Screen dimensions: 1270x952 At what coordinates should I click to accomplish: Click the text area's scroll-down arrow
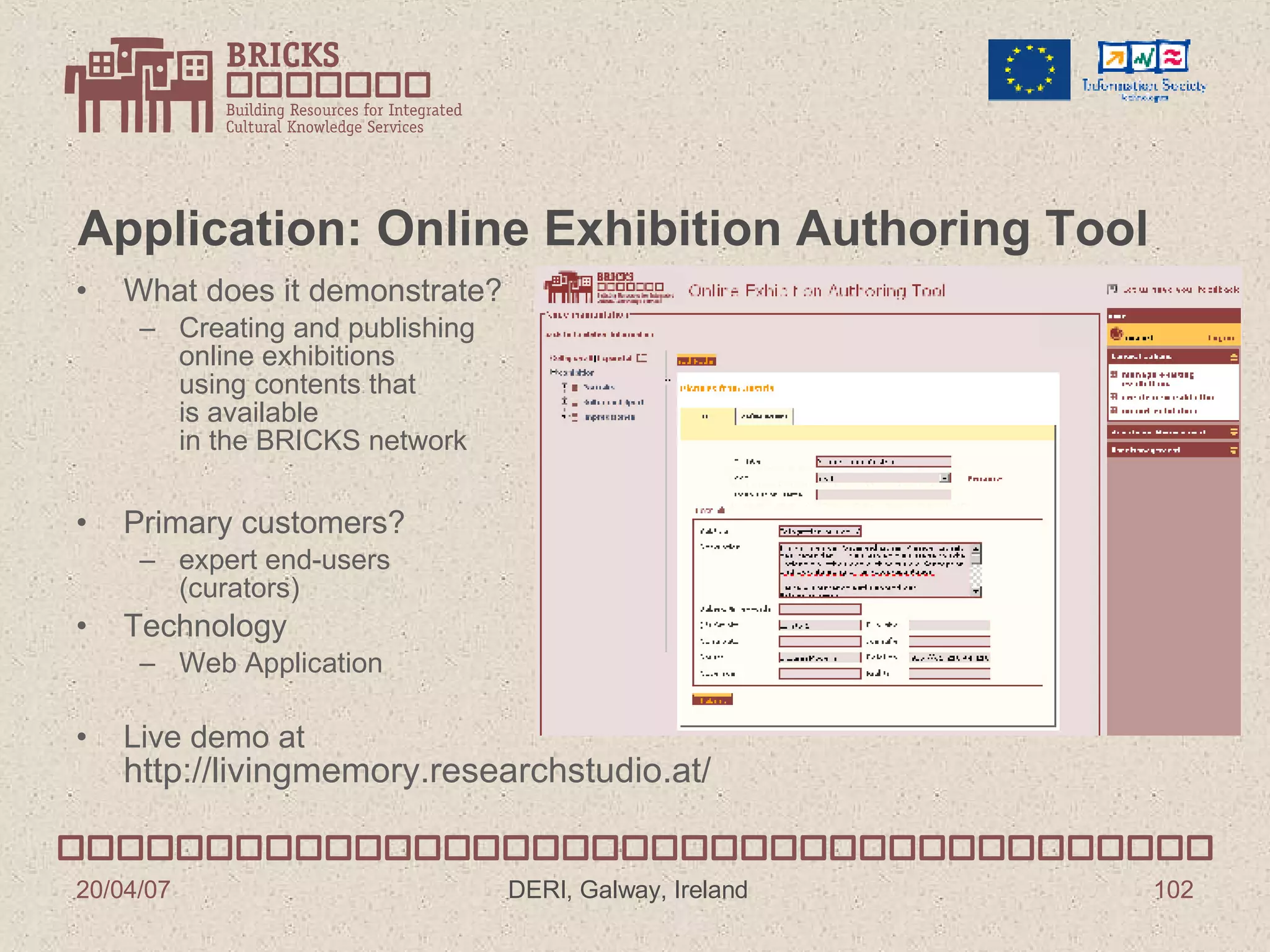coord(976,592)
